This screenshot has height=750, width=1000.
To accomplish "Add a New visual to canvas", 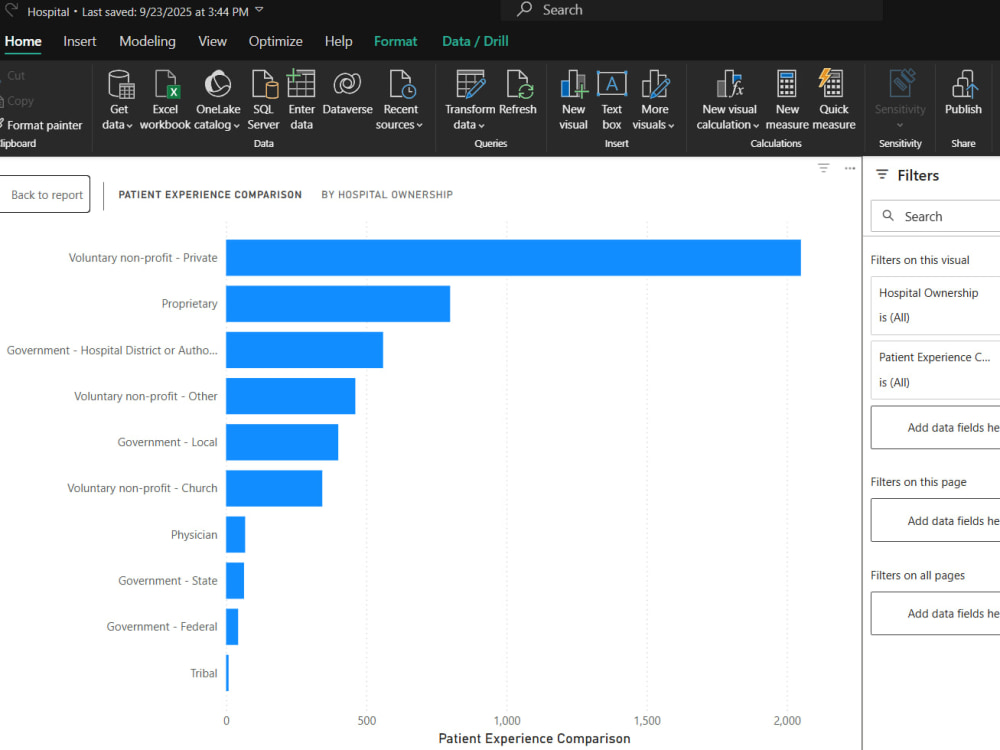I will coord(573,99).
